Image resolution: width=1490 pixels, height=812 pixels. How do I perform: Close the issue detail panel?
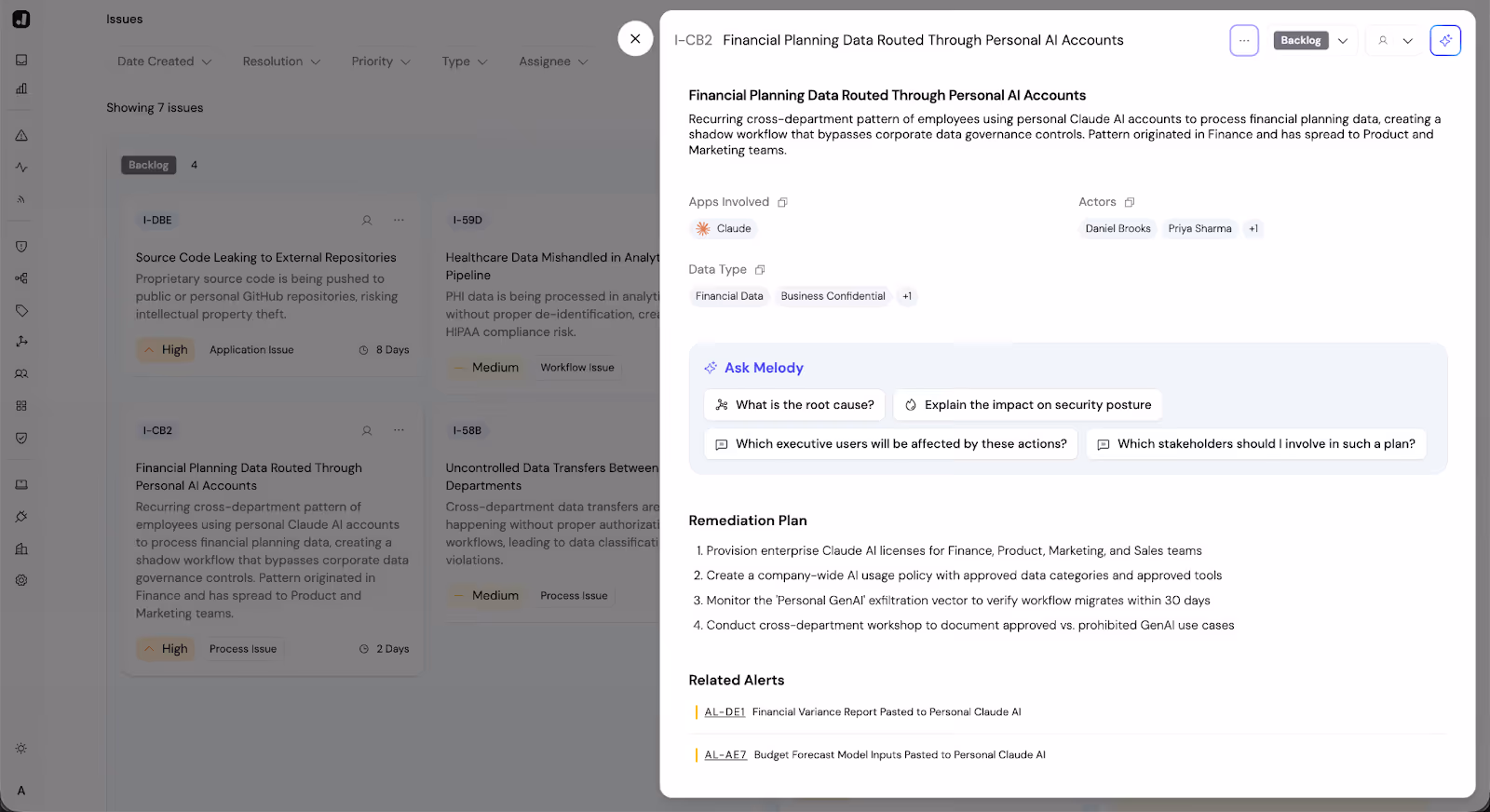pos(635,39)
